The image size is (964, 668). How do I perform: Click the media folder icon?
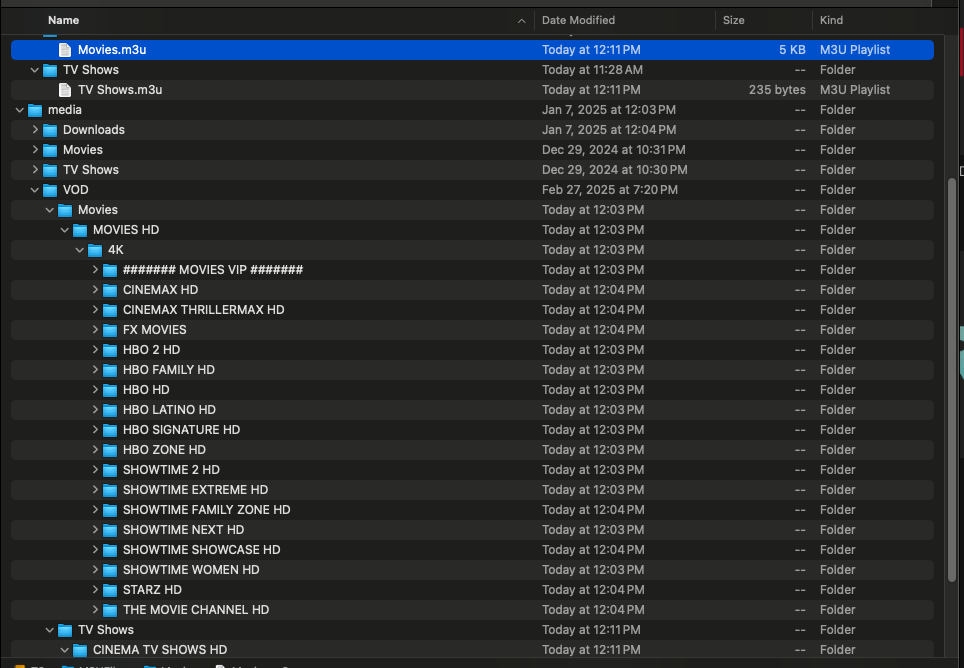point(35,110)
